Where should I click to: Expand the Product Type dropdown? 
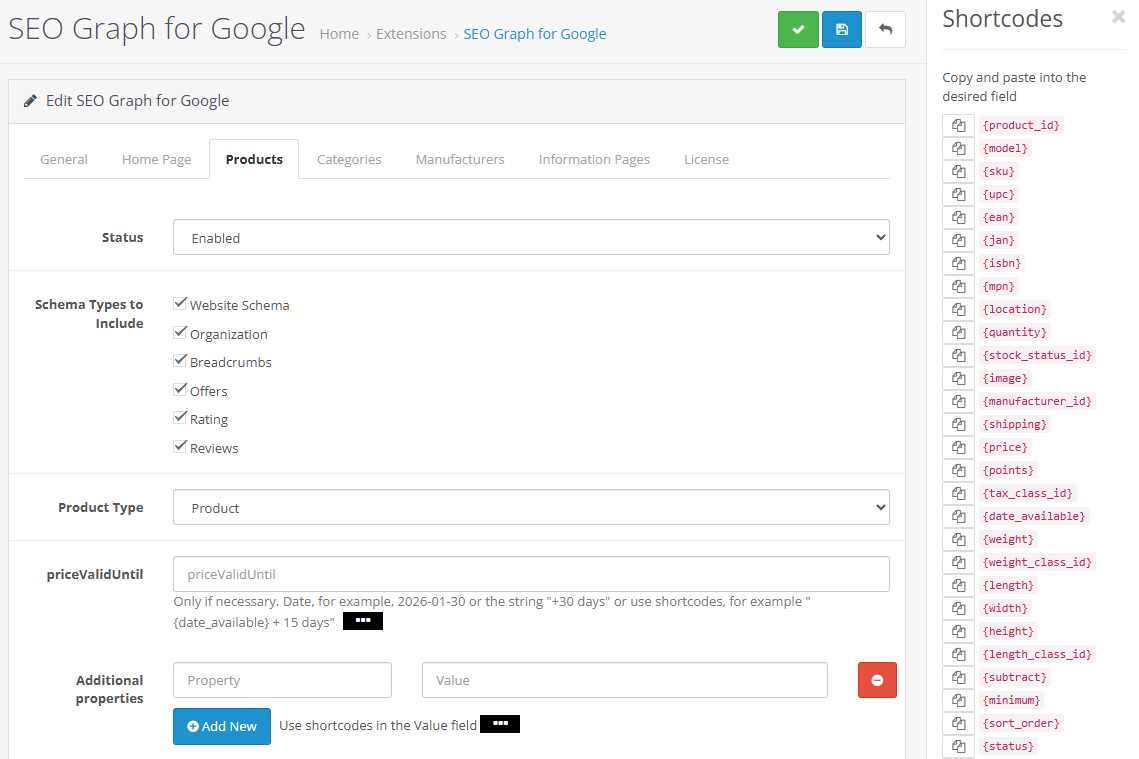click(531, 508)
